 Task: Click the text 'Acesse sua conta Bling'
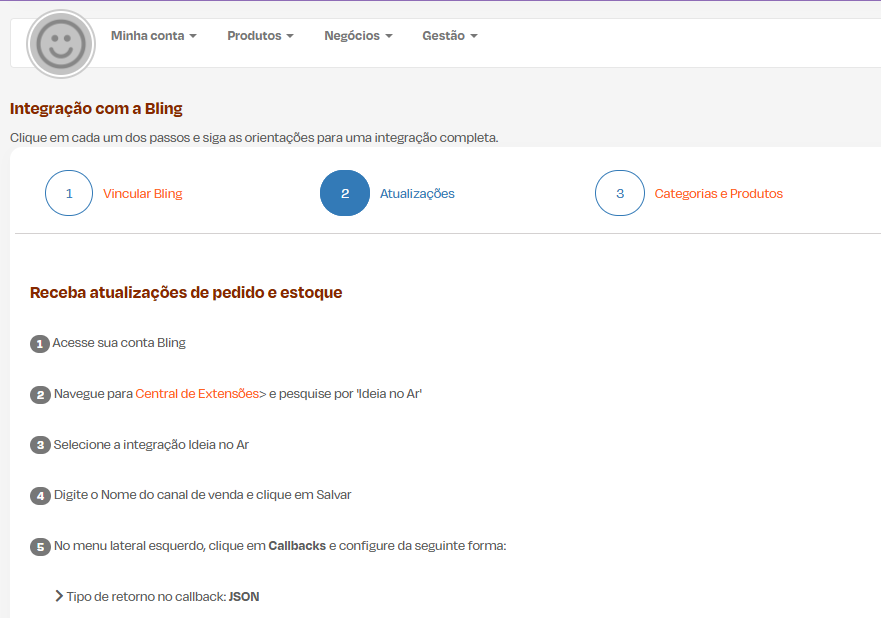tap(119, 343)
